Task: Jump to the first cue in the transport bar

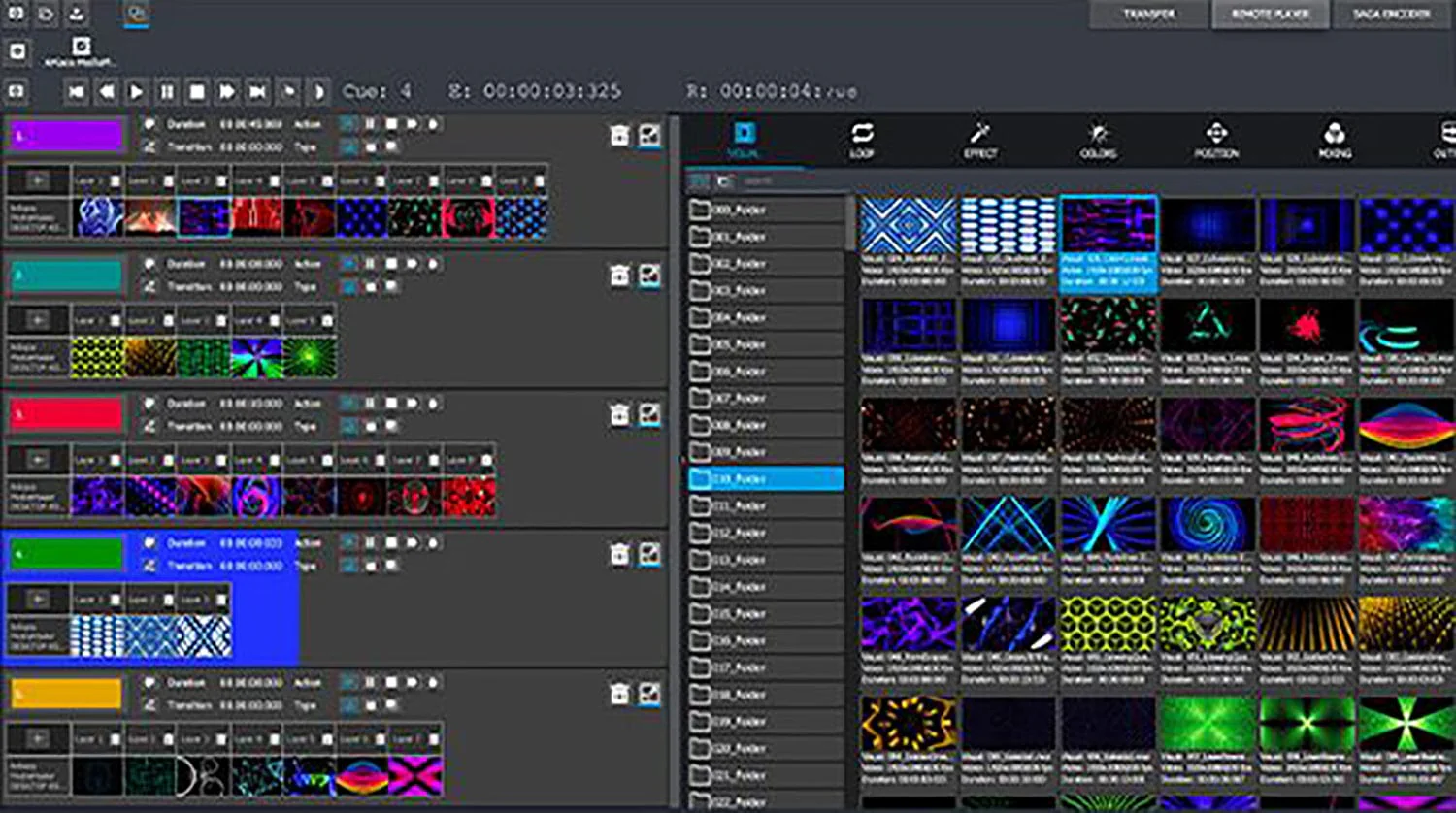Action: [77, 92]
